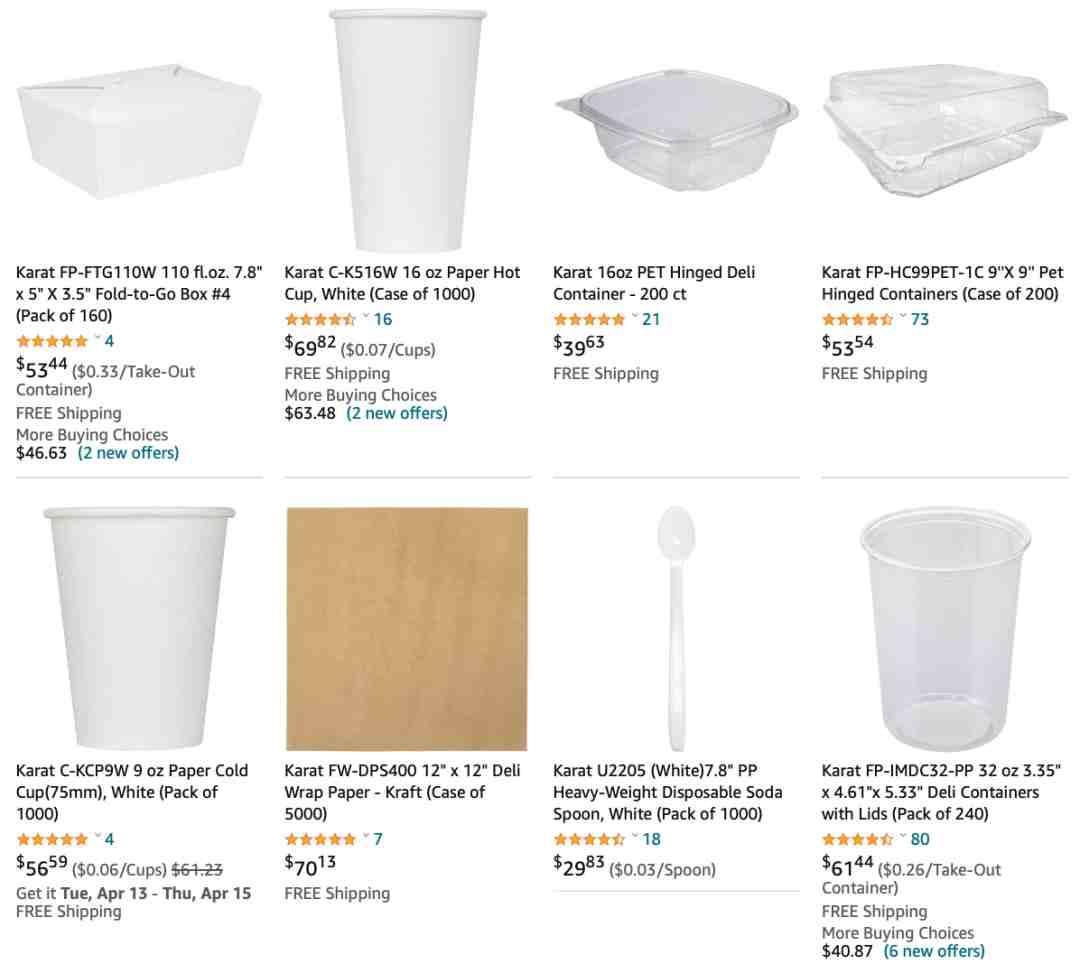Open Karat FW-DPS400 Deli Wrap Paper title
The height and width of the screenshot is (973, 1080).
402,792
